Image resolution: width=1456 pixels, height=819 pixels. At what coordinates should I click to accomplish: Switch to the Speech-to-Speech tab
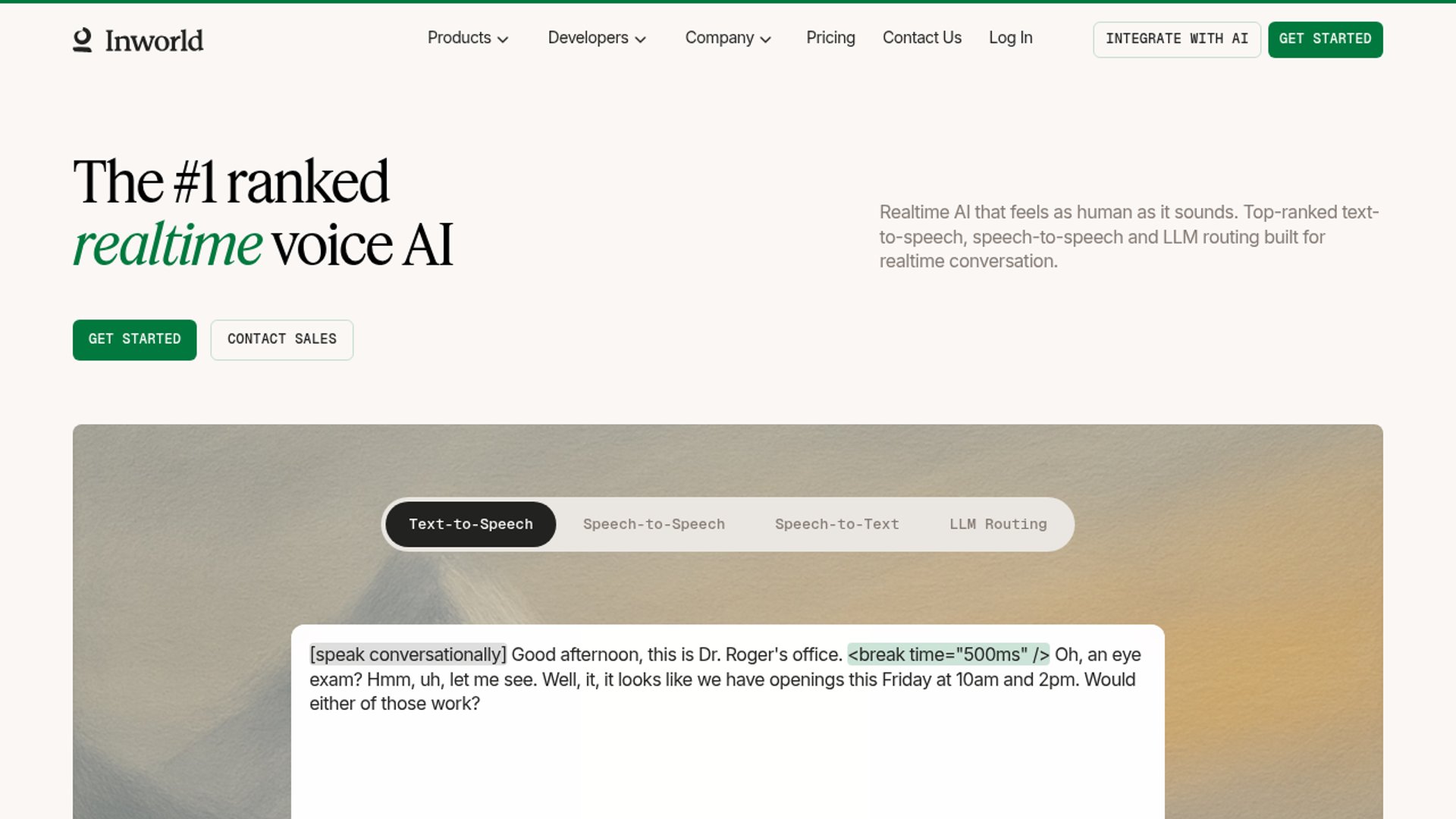point(654,524)
